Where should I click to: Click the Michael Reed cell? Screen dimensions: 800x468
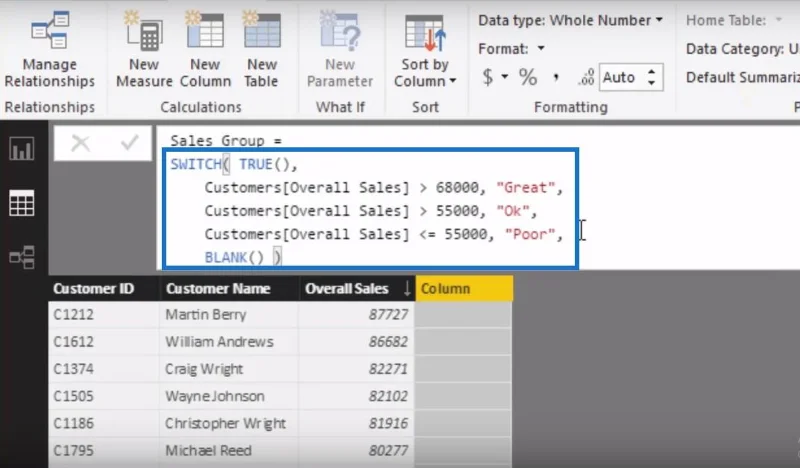coord(229,451)
